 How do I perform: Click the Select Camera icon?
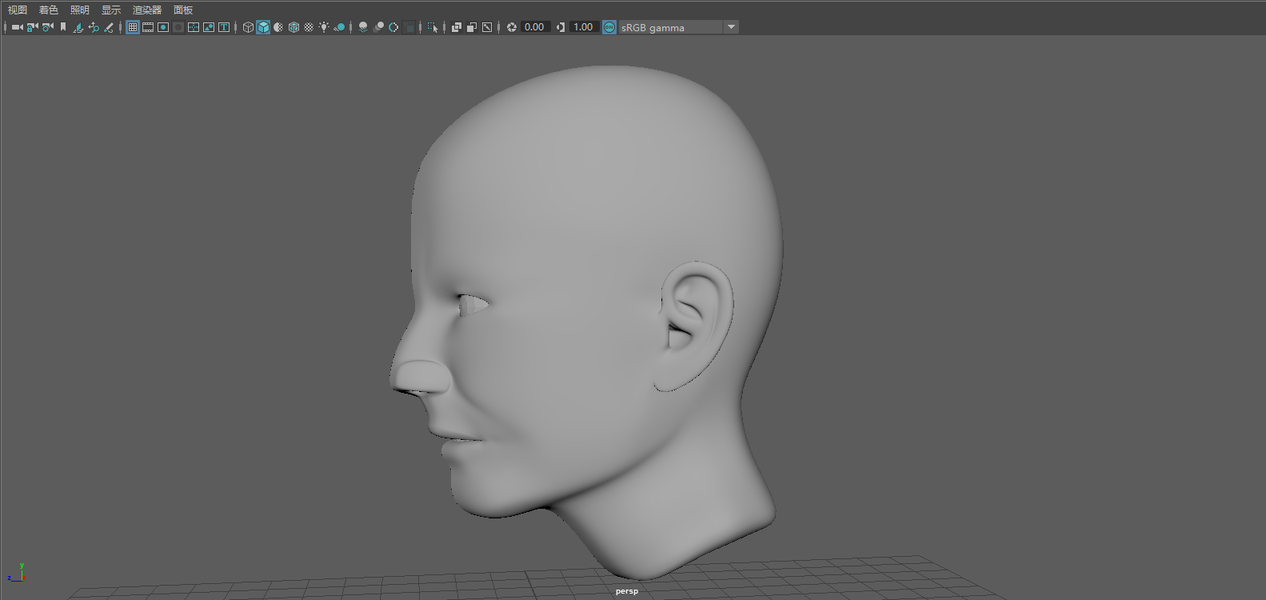click(17, 27)
